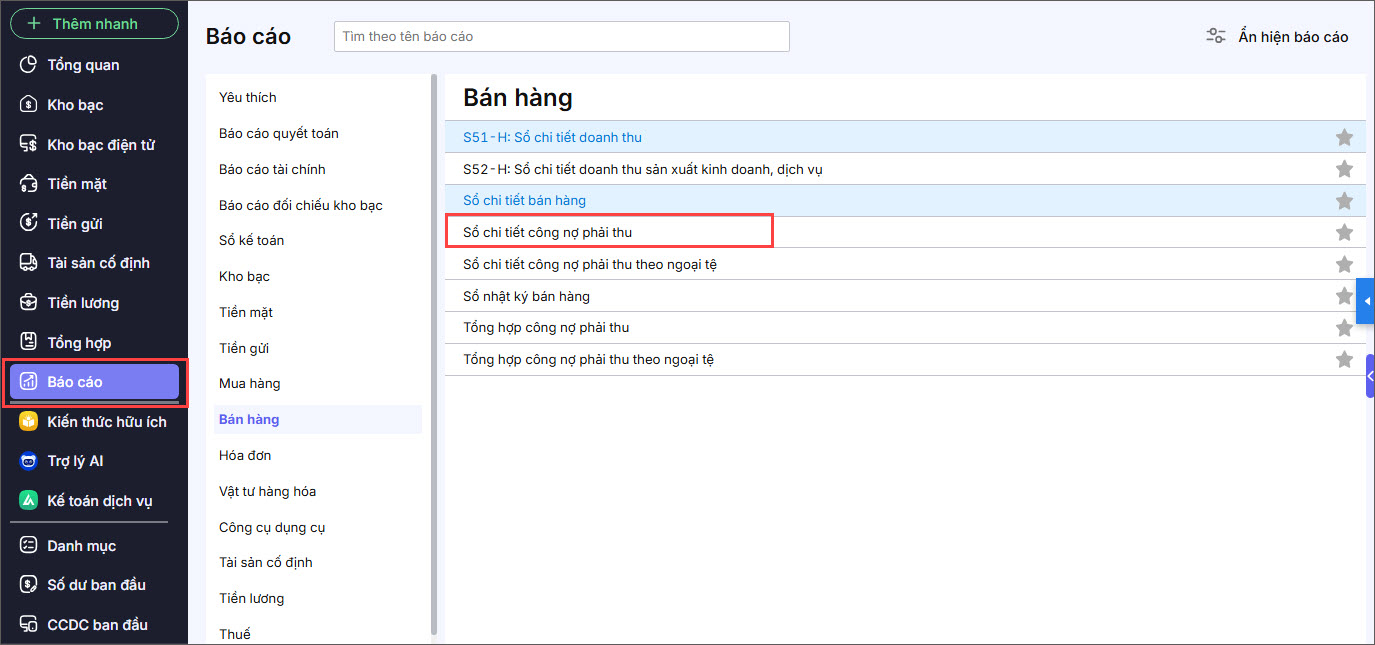Click the Kiến thức hữu ích icon
This screenshot has width=1375, height=645.
pos(28,422)
